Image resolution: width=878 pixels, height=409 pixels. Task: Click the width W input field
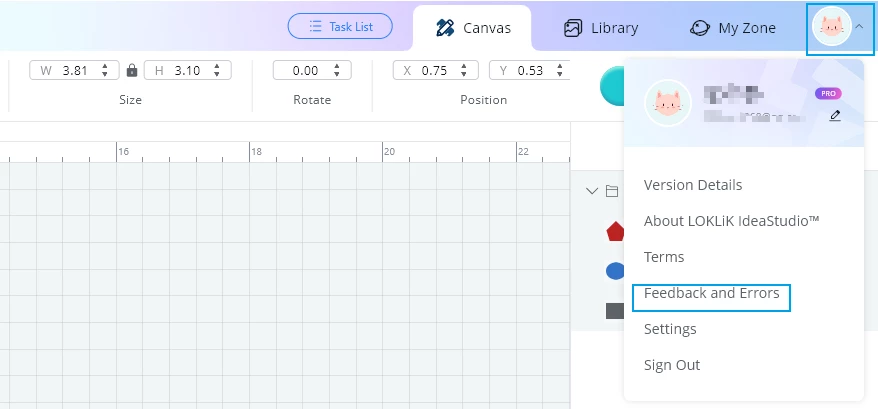(x=74, y=71)
